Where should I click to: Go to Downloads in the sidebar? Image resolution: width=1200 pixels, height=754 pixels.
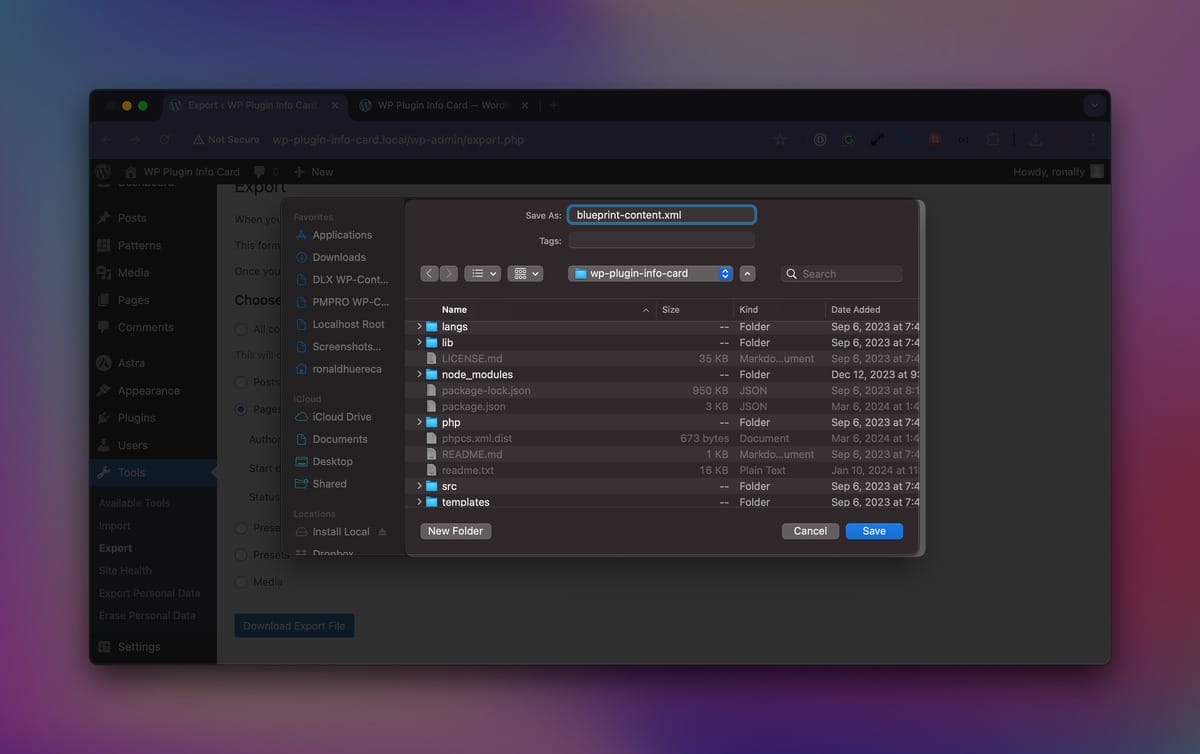tap(339, 257)
